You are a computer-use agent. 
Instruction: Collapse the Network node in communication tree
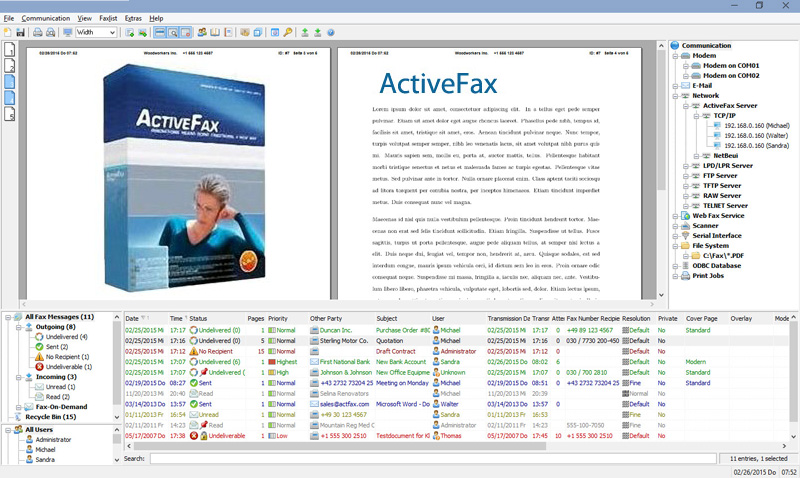[x=675, y=95]
